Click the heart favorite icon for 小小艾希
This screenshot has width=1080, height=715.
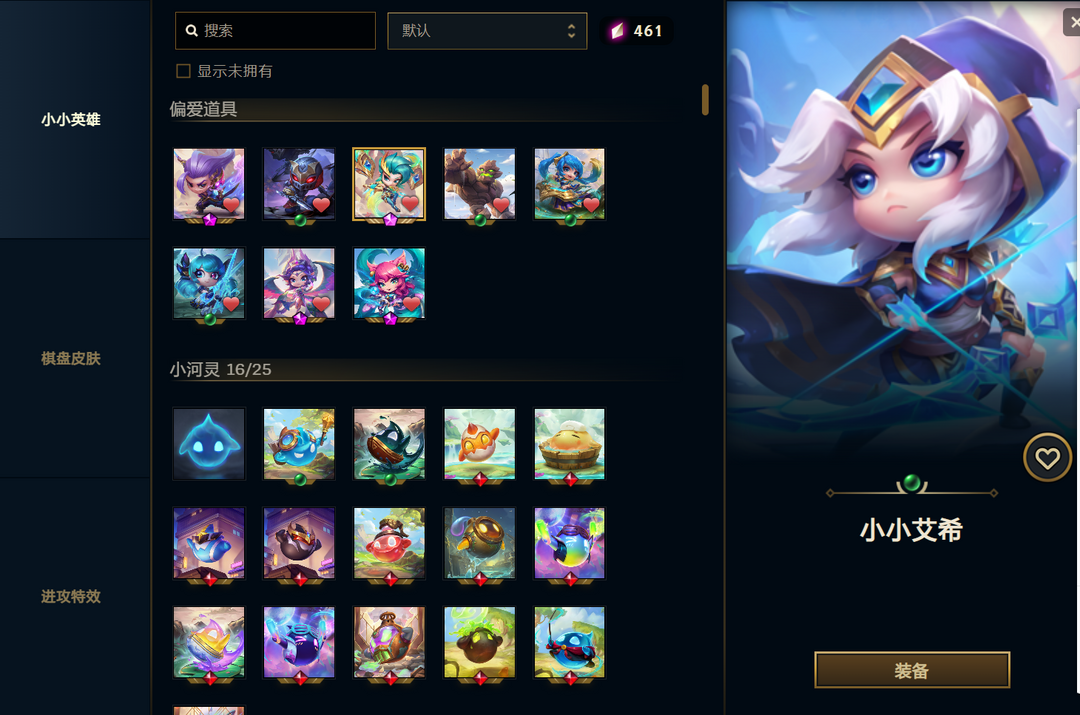[x=1047, y=457]
